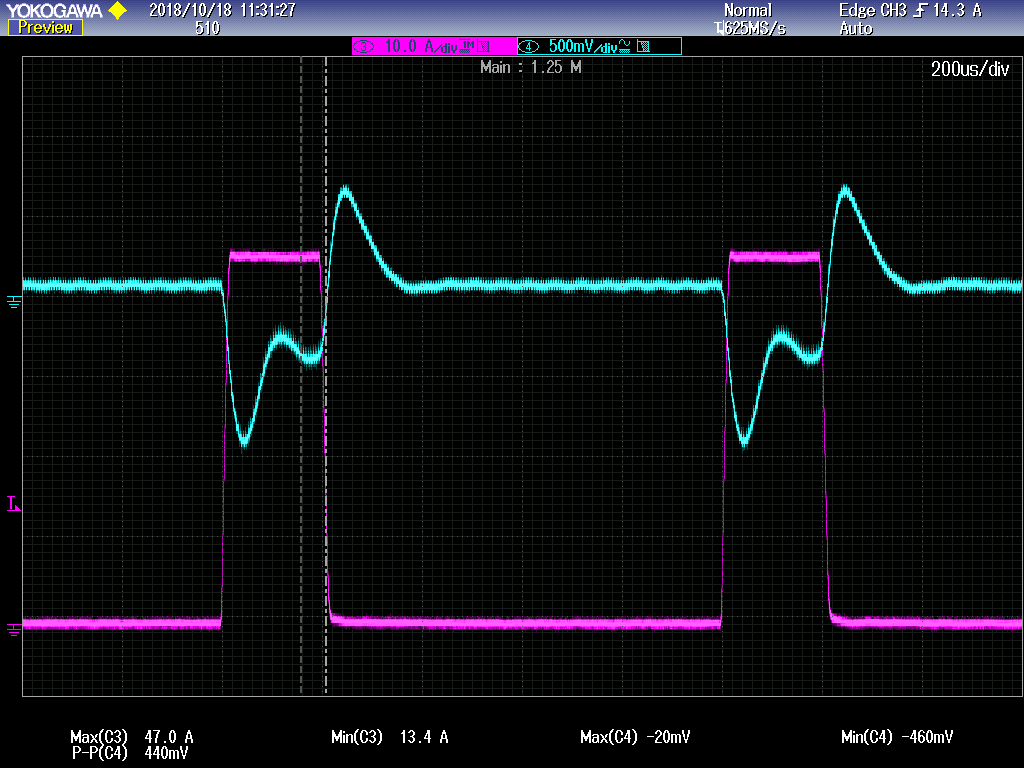Click the CH3 1M coupling icon
Viewport: 1024px width, 768px height.
467,46
